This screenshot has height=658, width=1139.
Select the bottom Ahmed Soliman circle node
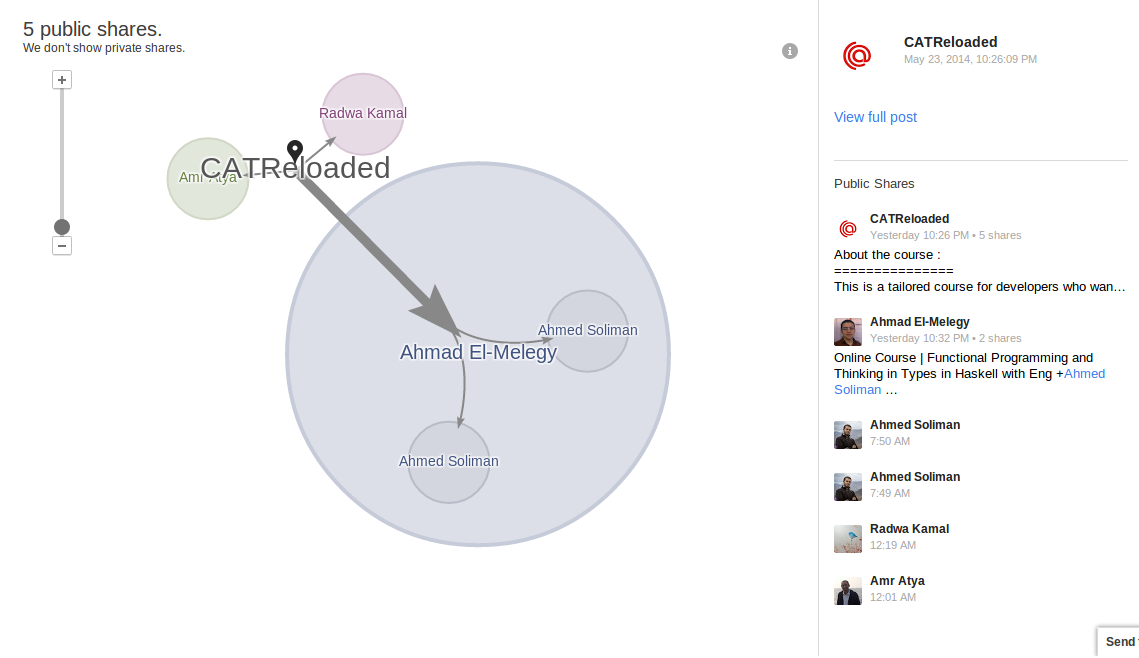pos(448,462)
